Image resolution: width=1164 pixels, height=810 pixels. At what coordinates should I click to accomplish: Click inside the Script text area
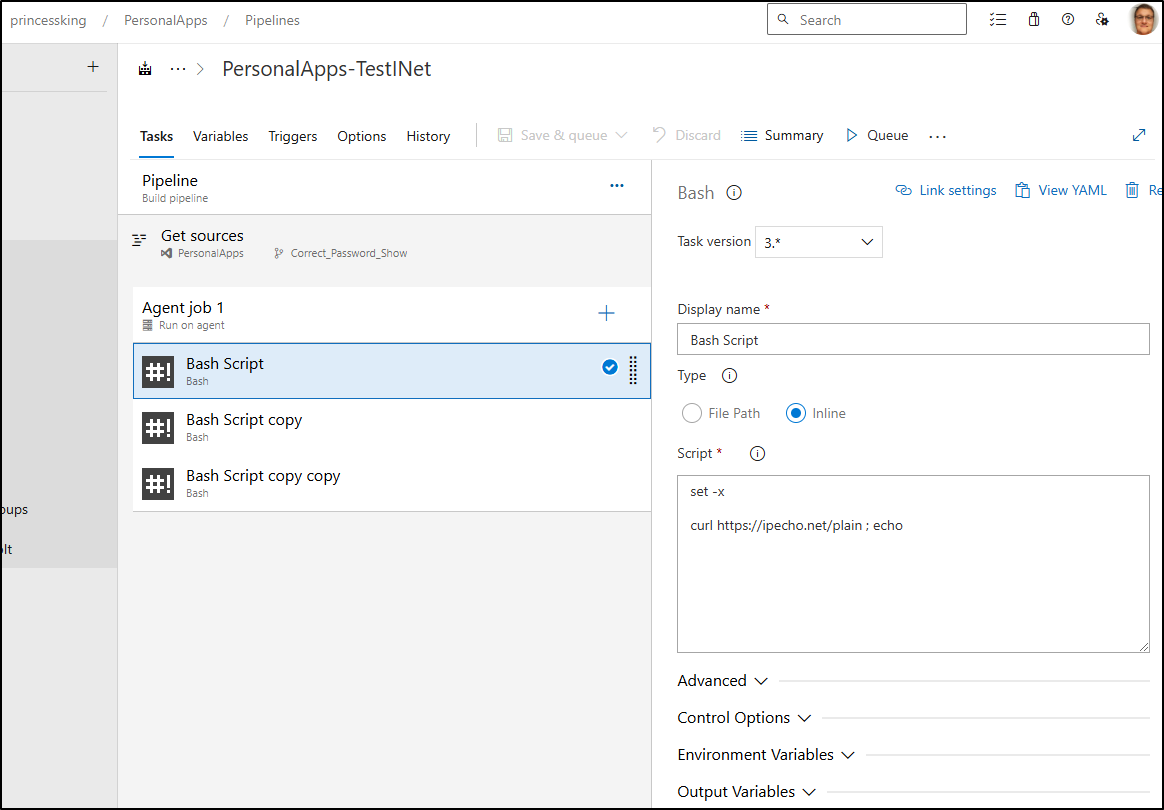(913, 564)
